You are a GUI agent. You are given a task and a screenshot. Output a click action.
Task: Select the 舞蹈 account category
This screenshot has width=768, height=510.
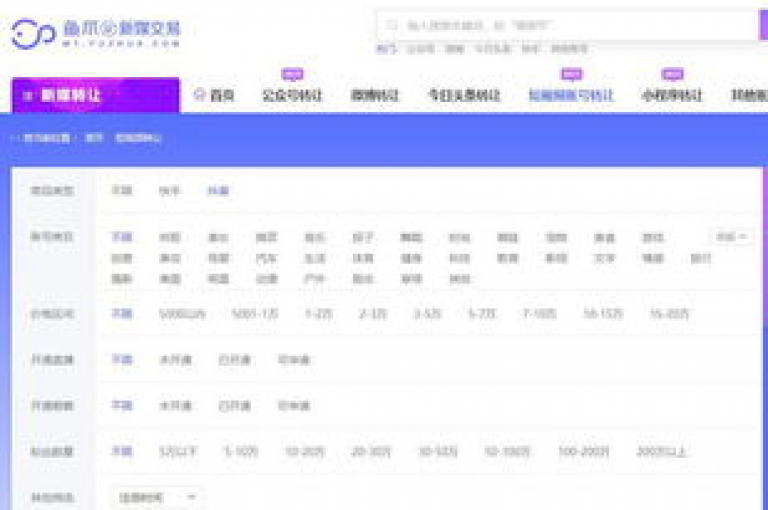click(411, 238)
